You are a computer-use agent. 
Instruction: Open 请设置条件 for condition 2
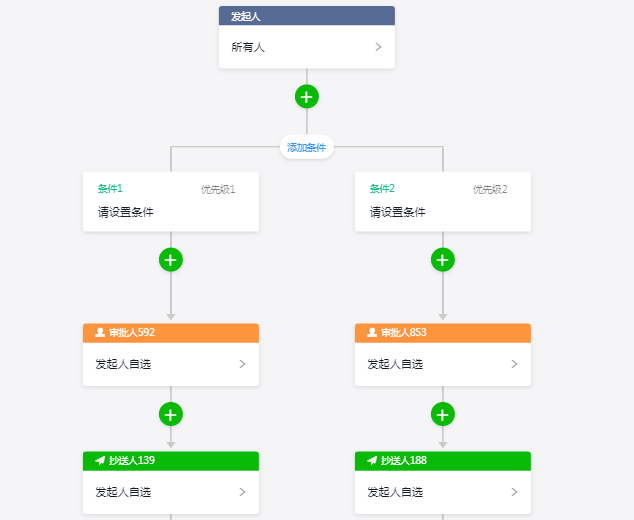tap(398, 212)
